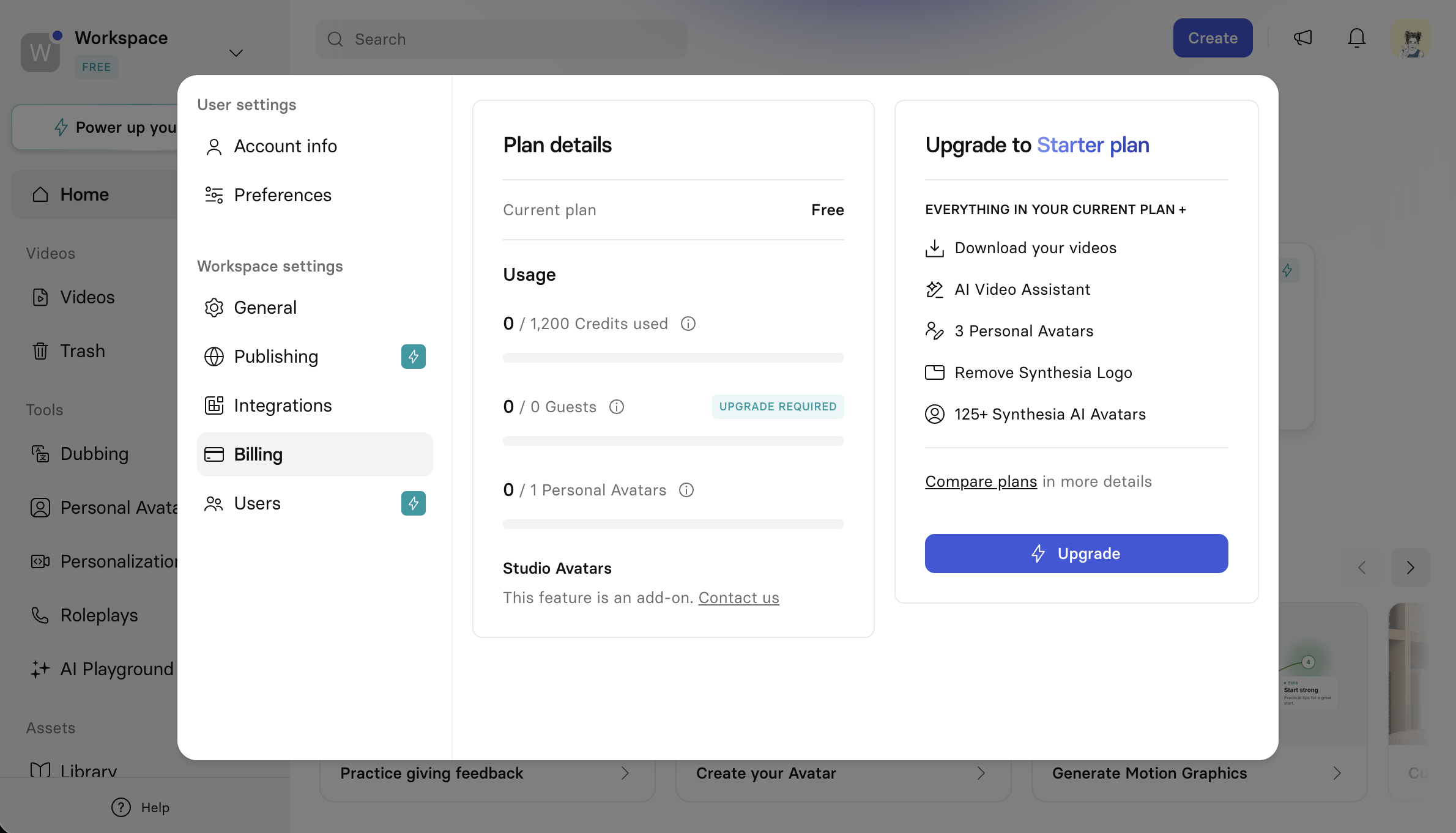Click the AI Playground sparkle icon
Viewport: 1456px width, 833px height.
pos(40,669)
